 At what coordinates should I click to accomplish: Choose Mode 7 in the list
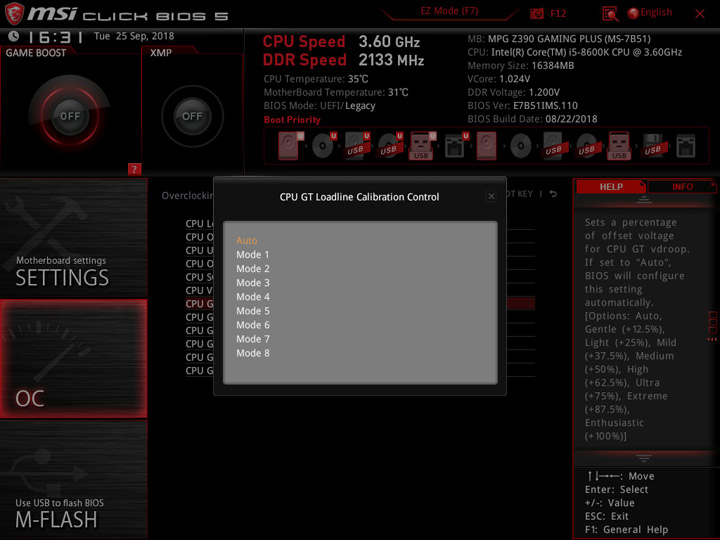pos(253,339)
